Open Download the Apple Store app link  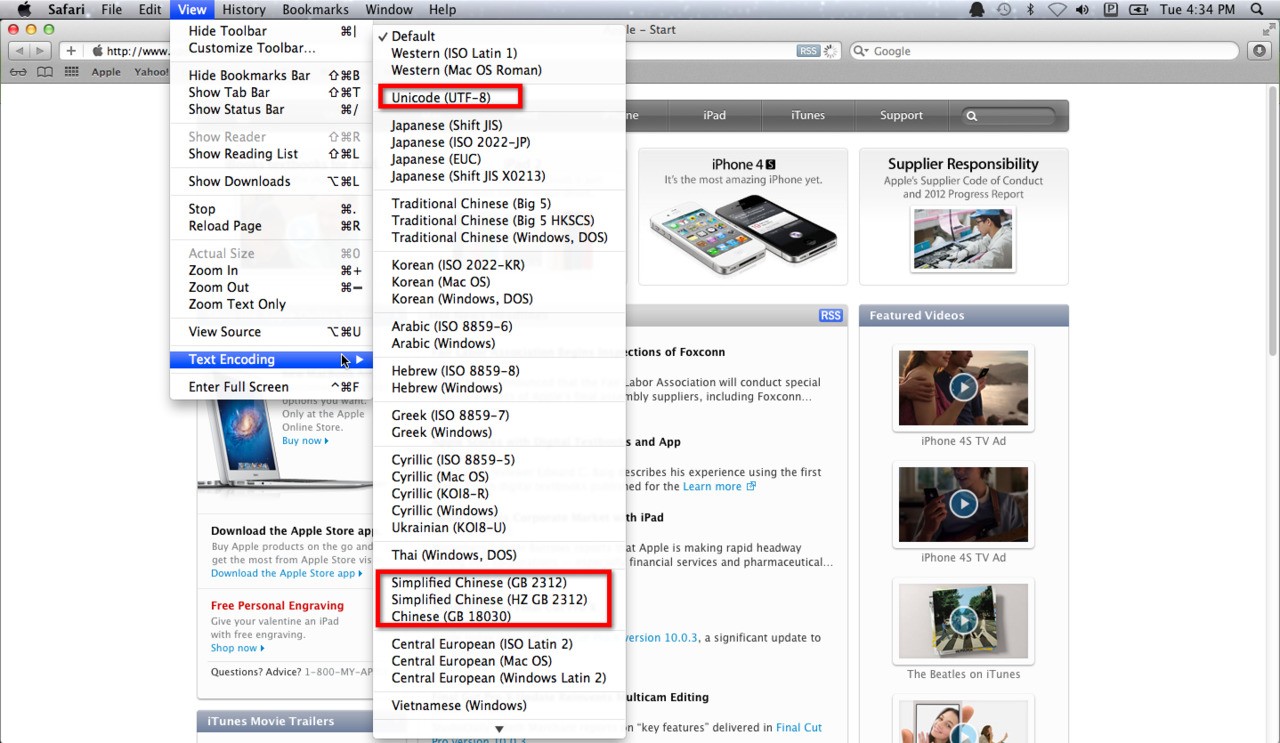(x=288, y=574)
